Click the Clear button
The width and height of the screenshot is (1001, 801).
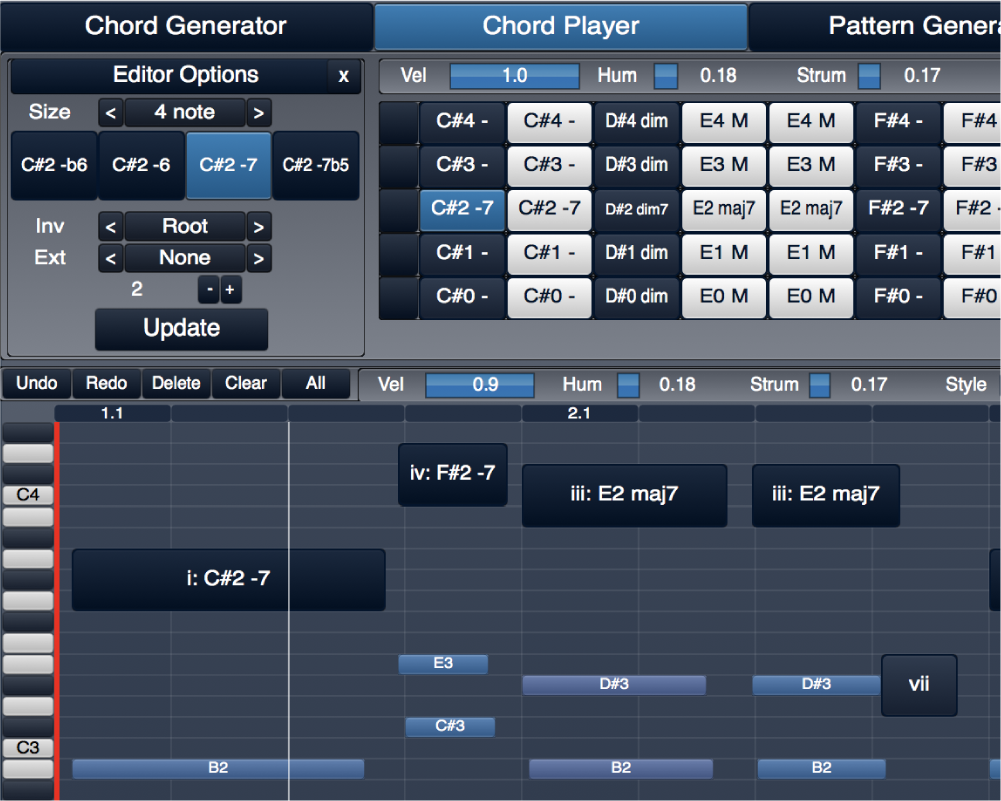click(x=246, y=384)
